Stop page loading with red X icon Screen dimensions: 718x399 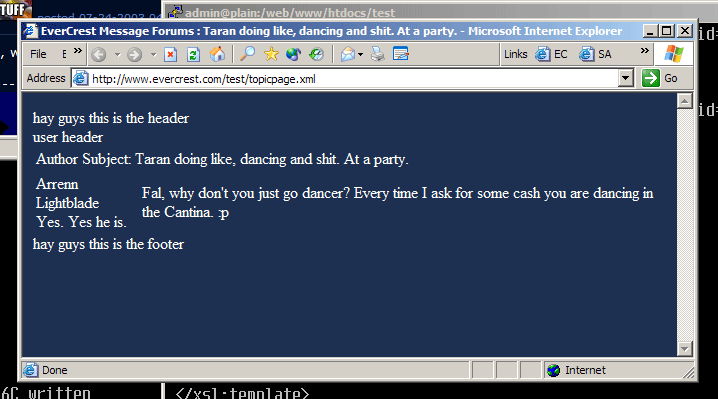[x=170, y=55]
